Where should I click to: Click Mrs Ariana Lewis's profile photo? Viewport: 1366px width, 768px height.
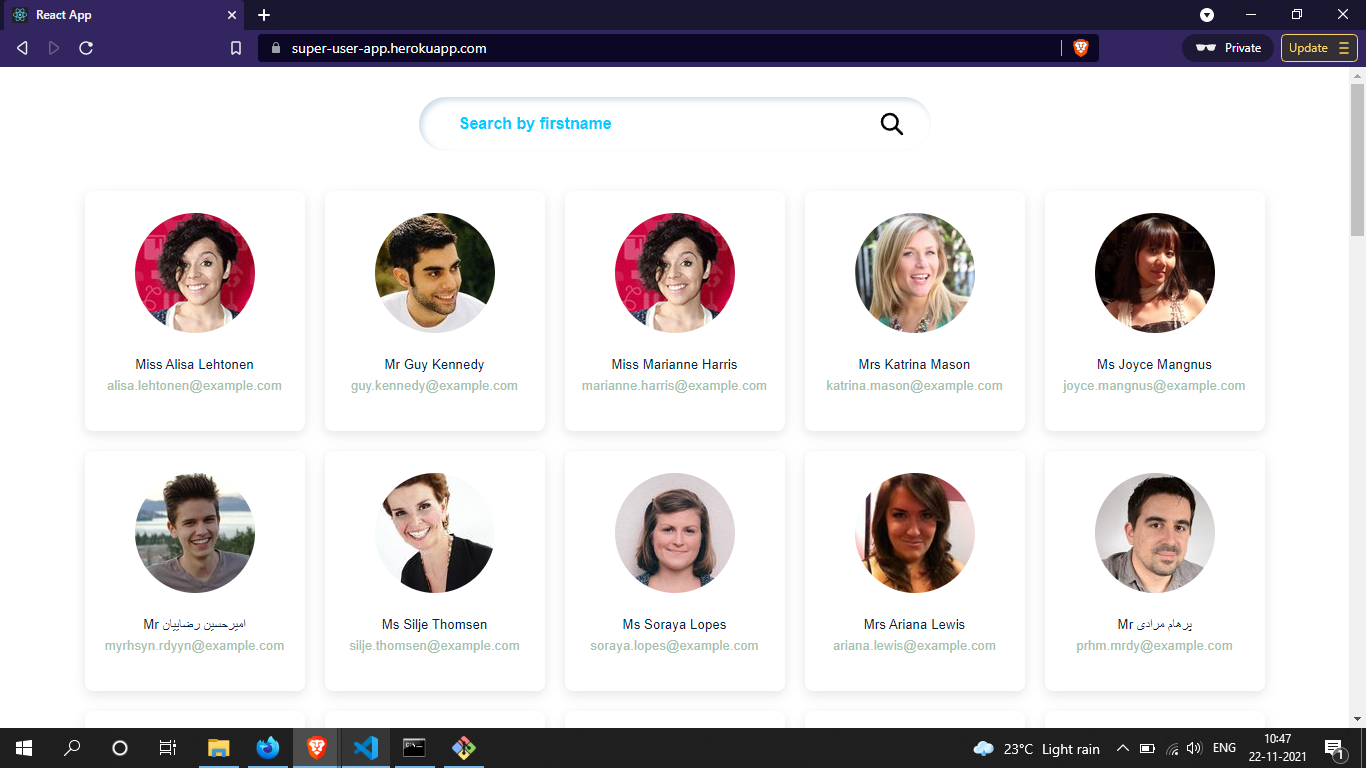[x=915, y=533]
